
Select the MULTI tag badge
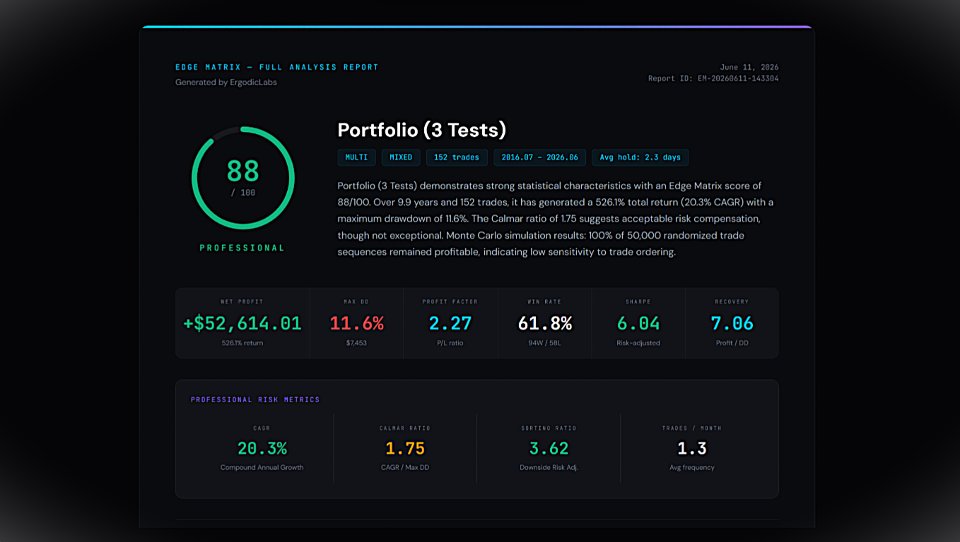[x=356, y=157]
